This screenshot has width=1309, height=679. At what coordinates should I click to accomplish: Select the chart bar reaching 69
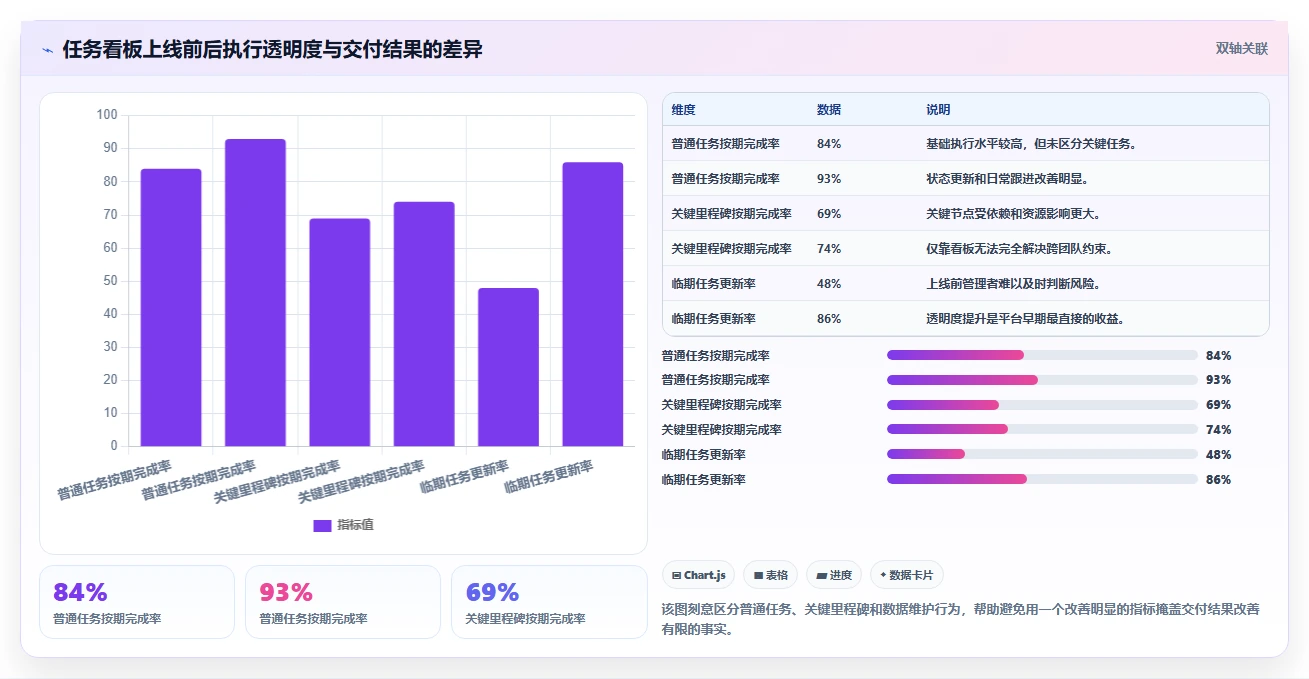[x=339, y=332]
